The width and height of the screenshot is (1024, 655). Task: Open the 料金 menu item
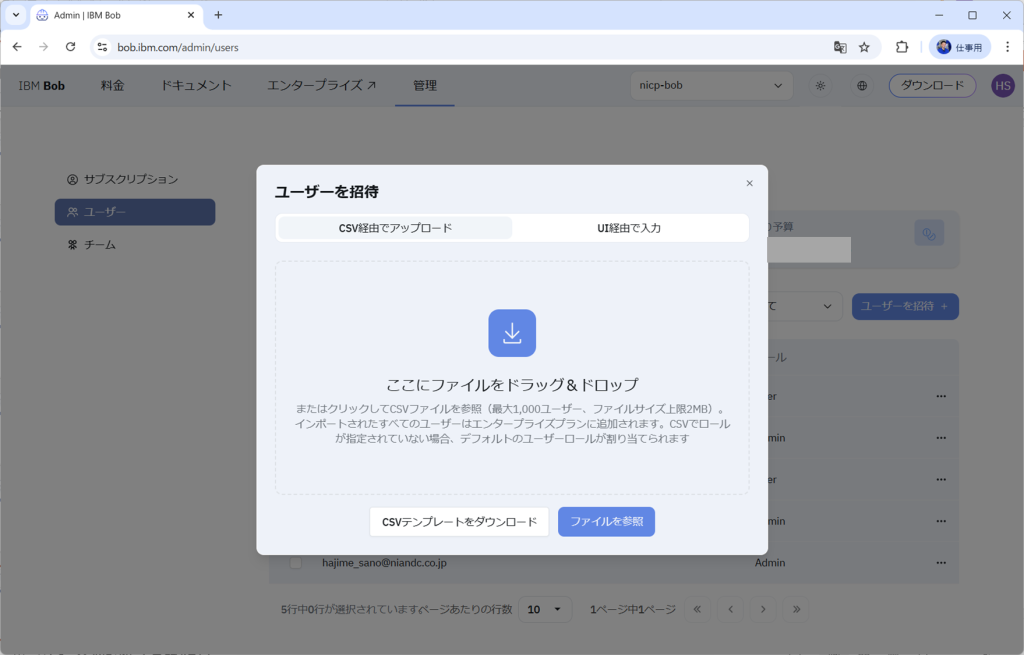[112, 86]
